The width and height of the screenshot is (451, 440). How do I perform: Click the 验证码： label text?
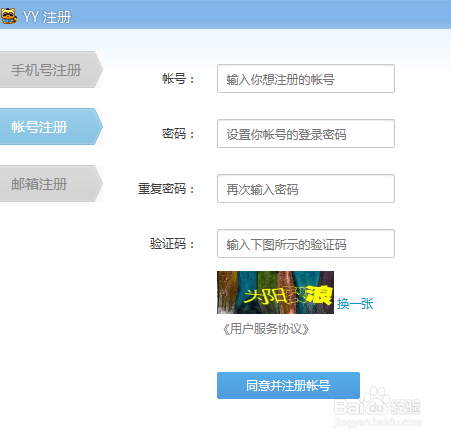coord(172,244)
